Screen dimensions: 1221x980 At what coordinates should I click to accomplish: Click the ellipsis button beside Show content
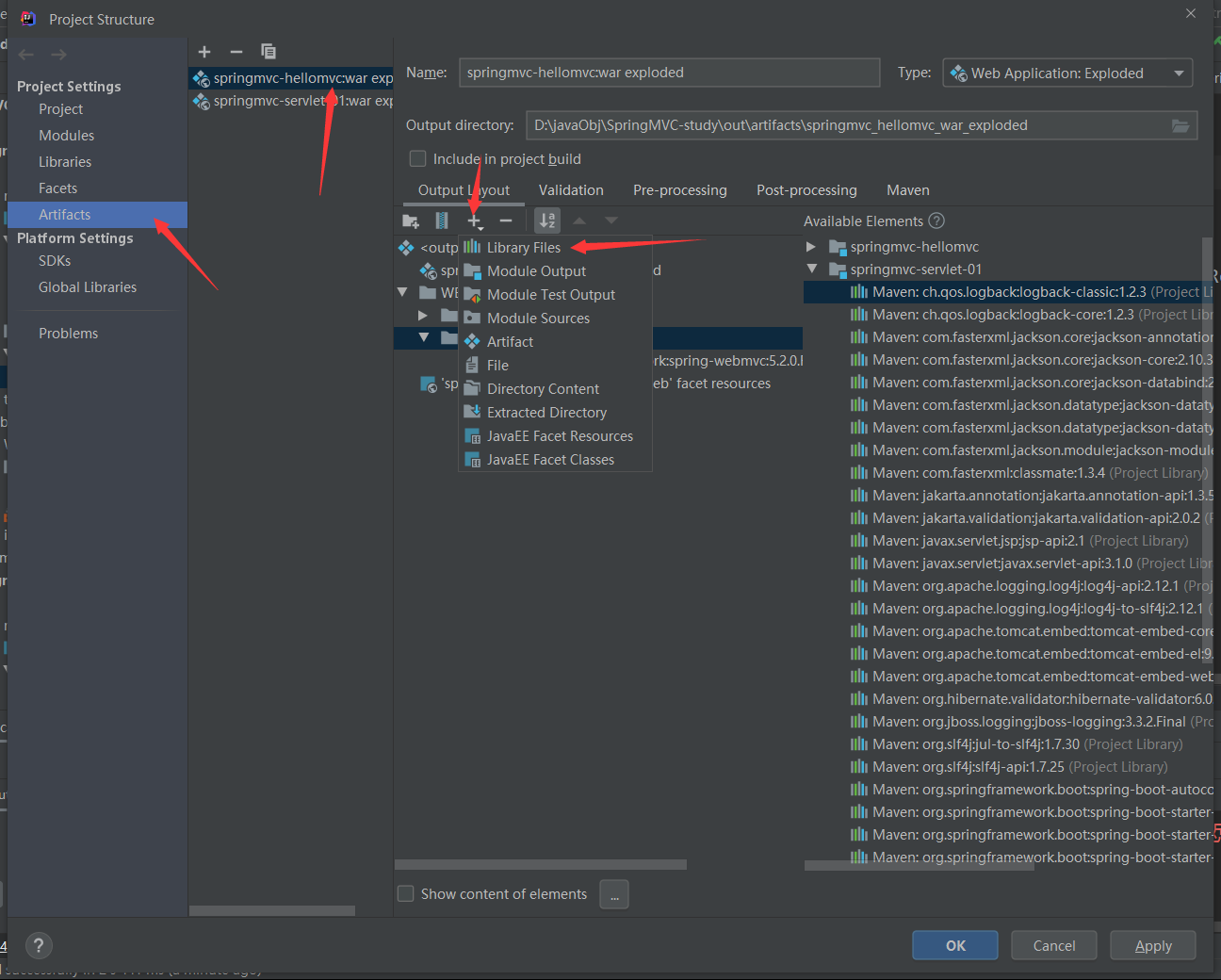point(614,894)
